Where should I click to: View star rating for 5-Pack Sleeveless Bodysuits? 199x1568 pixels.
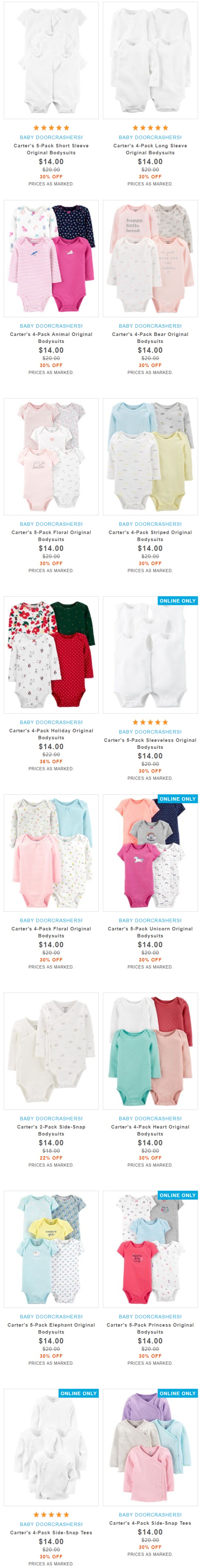click(150, 723)
